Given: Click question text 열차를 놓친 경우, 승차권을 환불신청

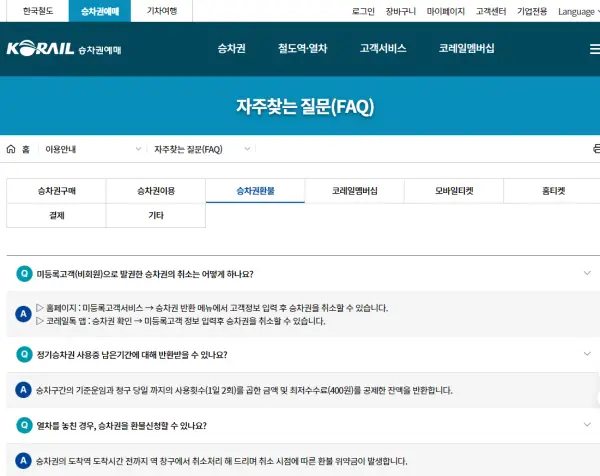Looking at the screenshot, I should [121, 425].
